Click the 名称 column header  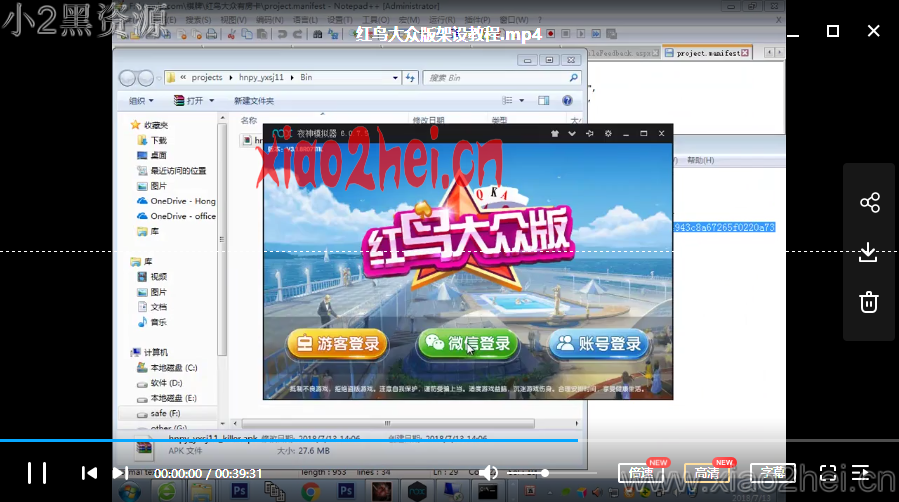click(249, 120)
